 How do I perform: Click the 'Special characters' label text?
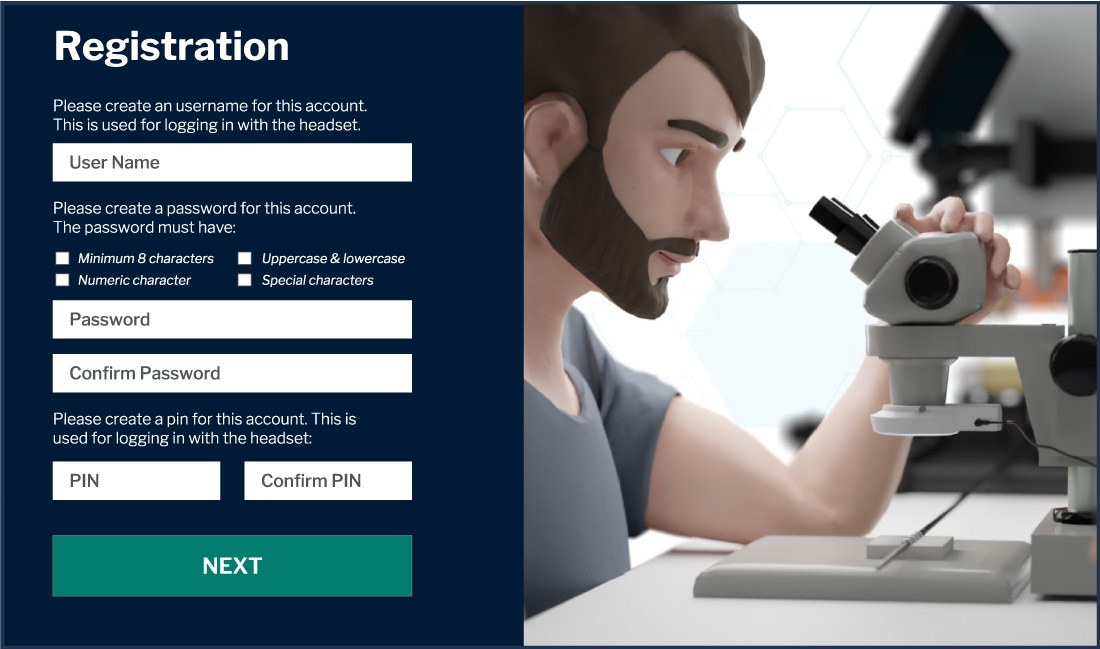coord(317,280)
